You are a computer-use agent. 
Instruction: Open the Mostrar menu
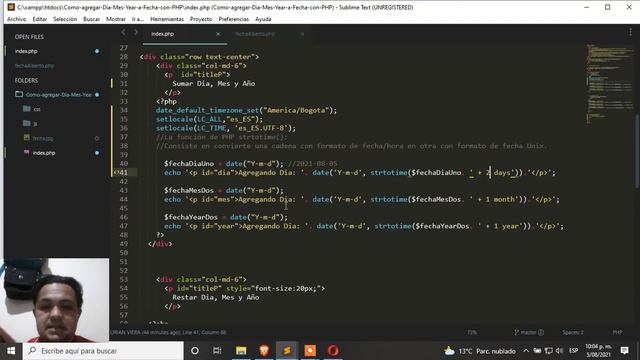point(116,19)
